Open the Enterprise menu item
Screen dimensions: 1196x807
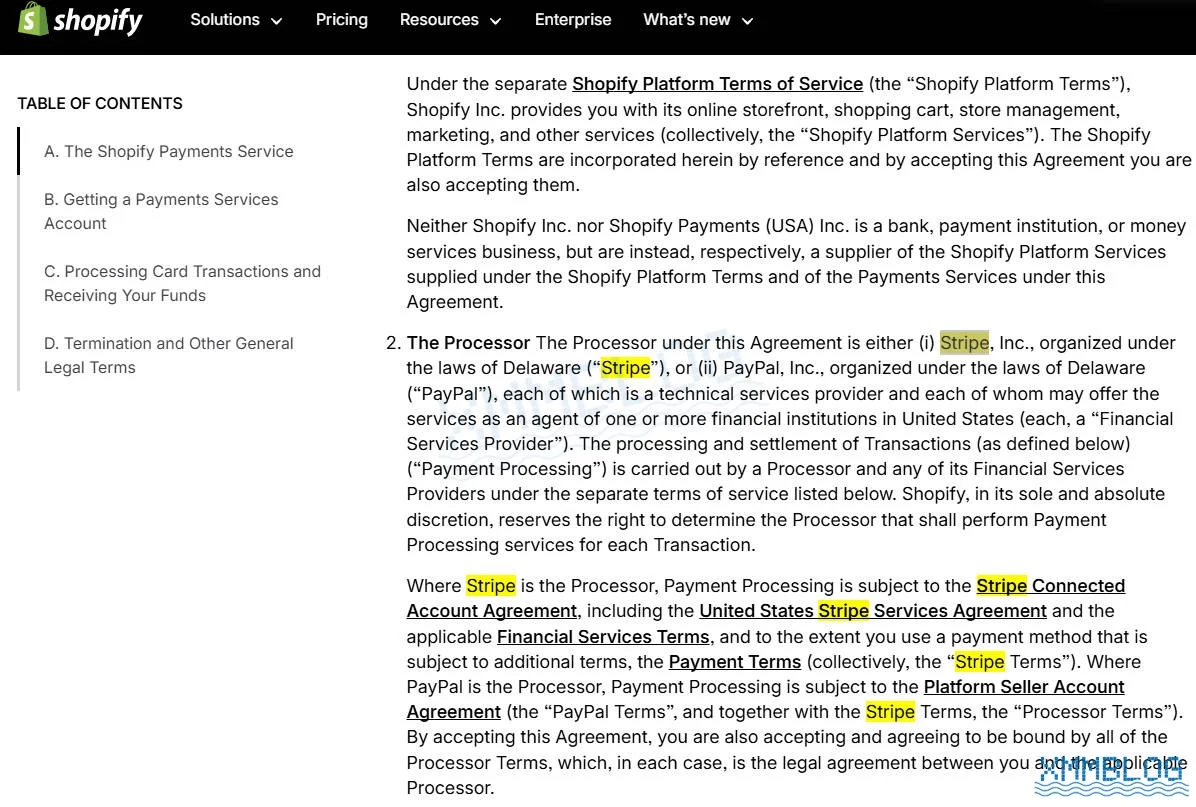click(573, 20)
